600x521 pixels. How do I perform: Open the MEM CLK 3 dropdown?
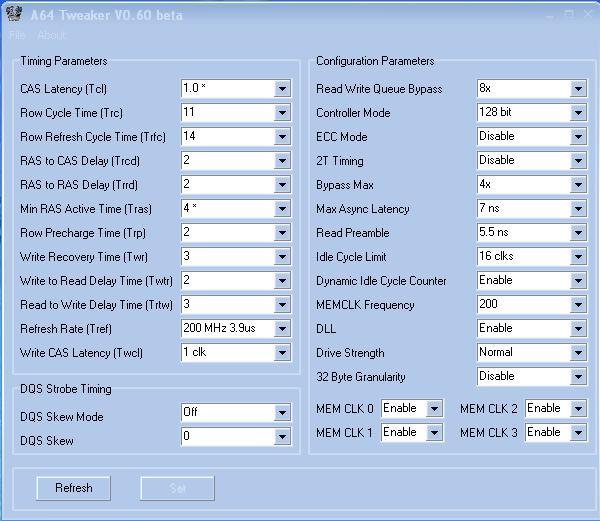[578, 433]
